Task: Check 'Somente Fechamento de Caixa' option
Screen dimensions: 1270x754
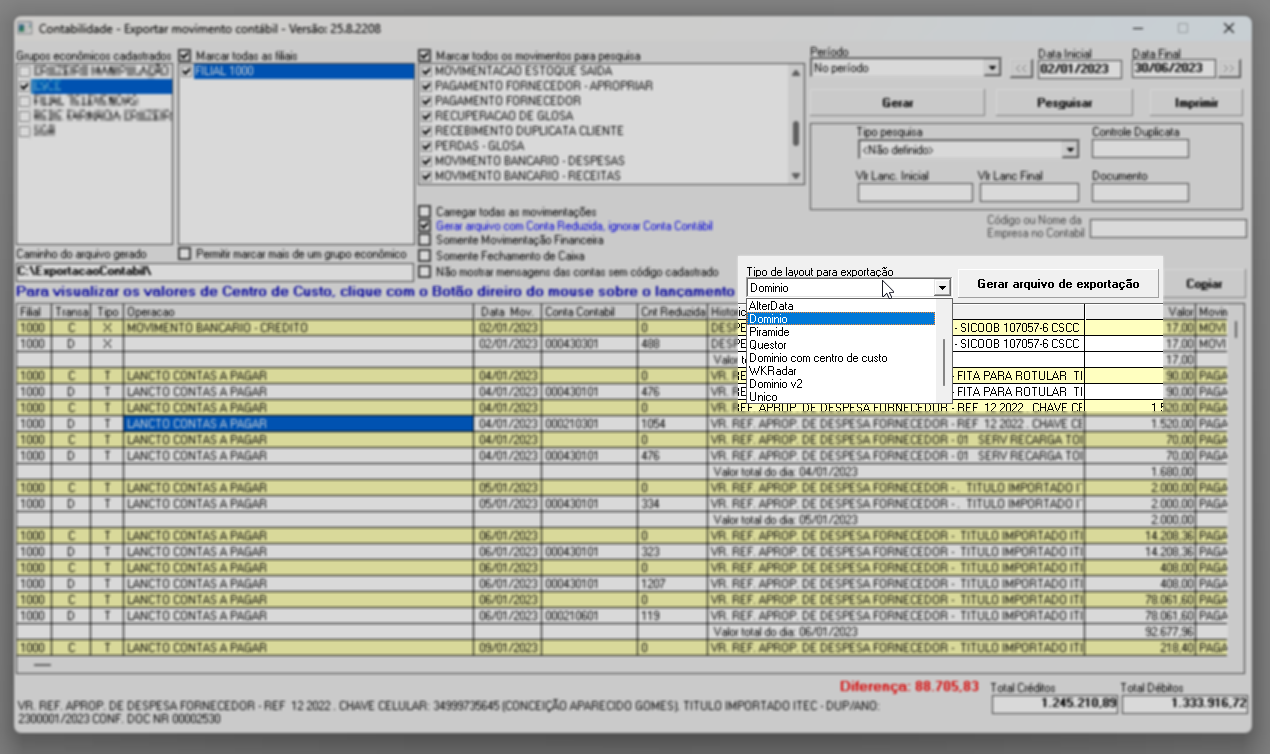Action: 426,256
